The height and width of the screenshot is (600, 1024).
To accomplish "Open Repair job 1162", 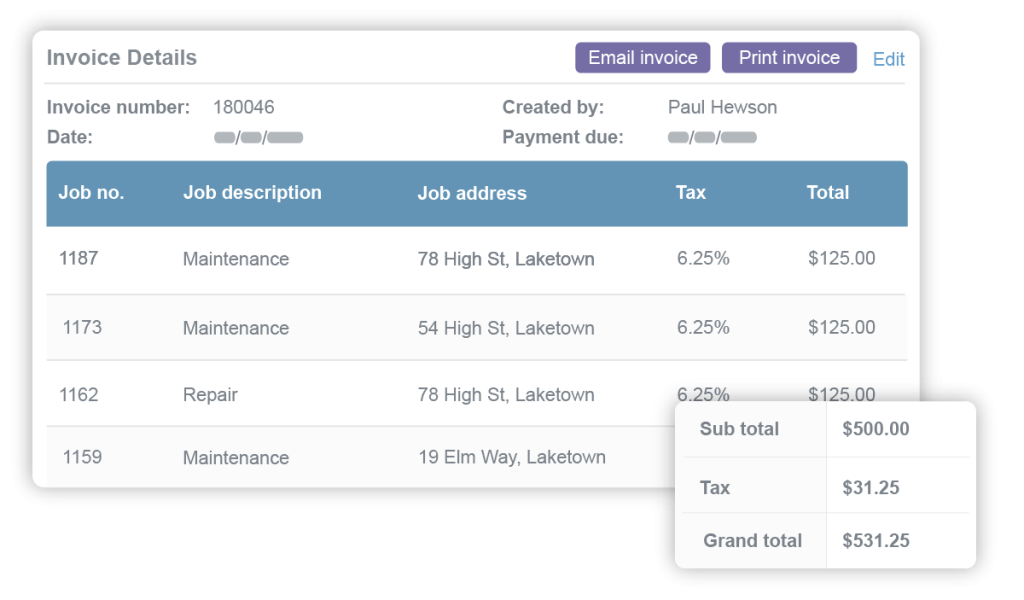I will coord(400,394).
